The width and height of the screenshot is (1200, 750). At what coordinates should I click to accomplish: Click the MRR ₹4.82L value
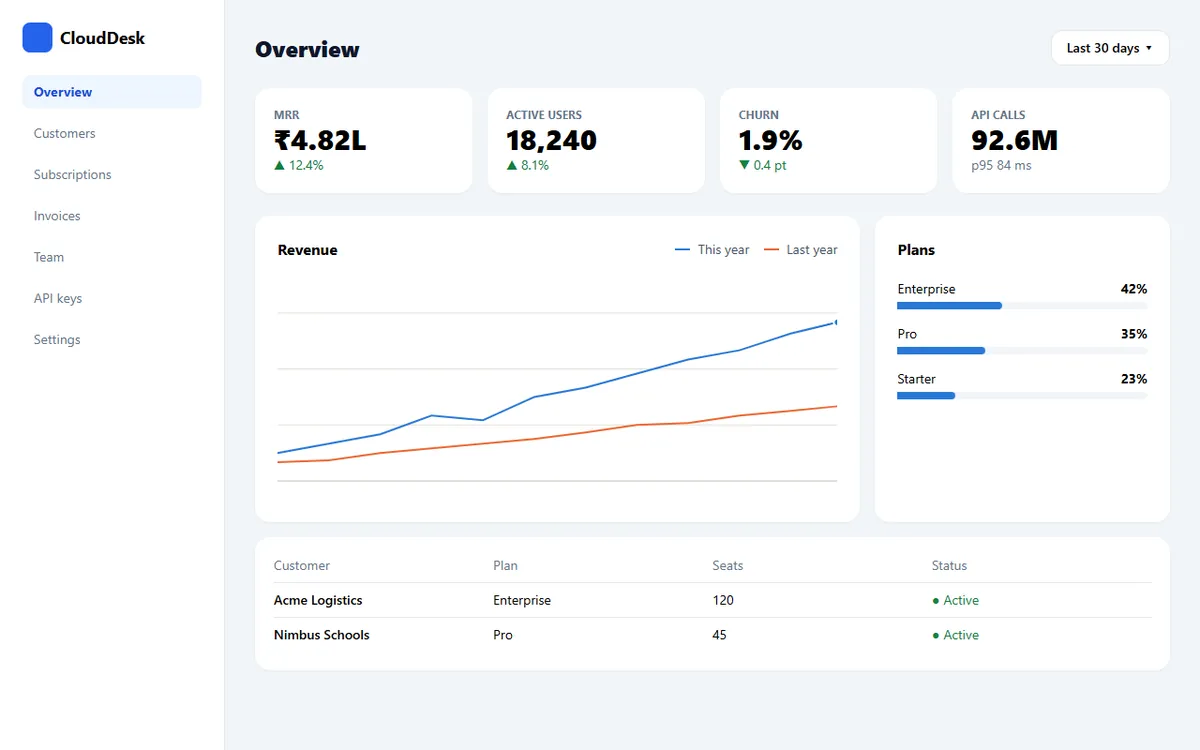pos(320,140)
